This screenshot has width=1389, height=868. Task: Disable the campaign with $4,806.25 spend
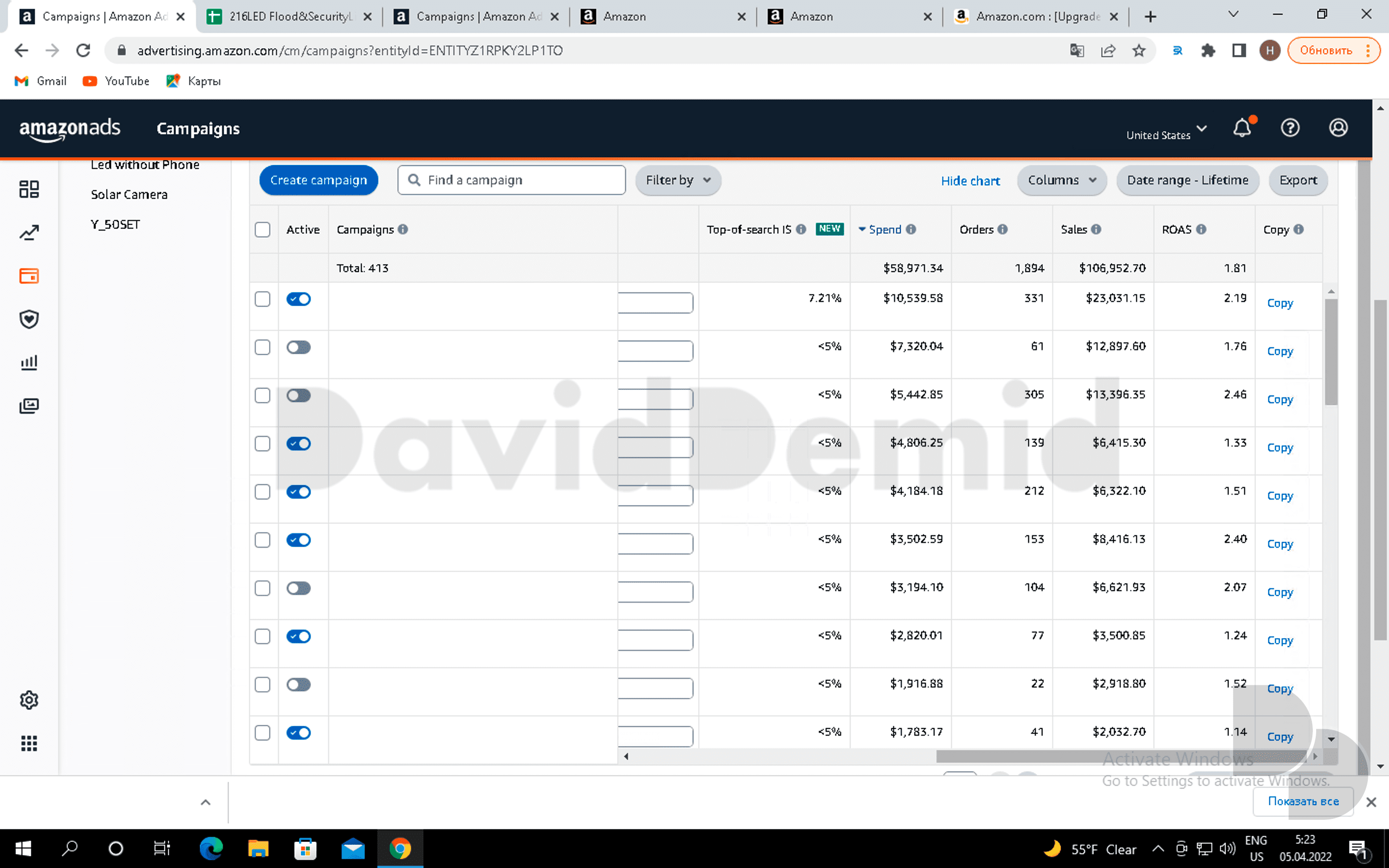pos(299,444)
